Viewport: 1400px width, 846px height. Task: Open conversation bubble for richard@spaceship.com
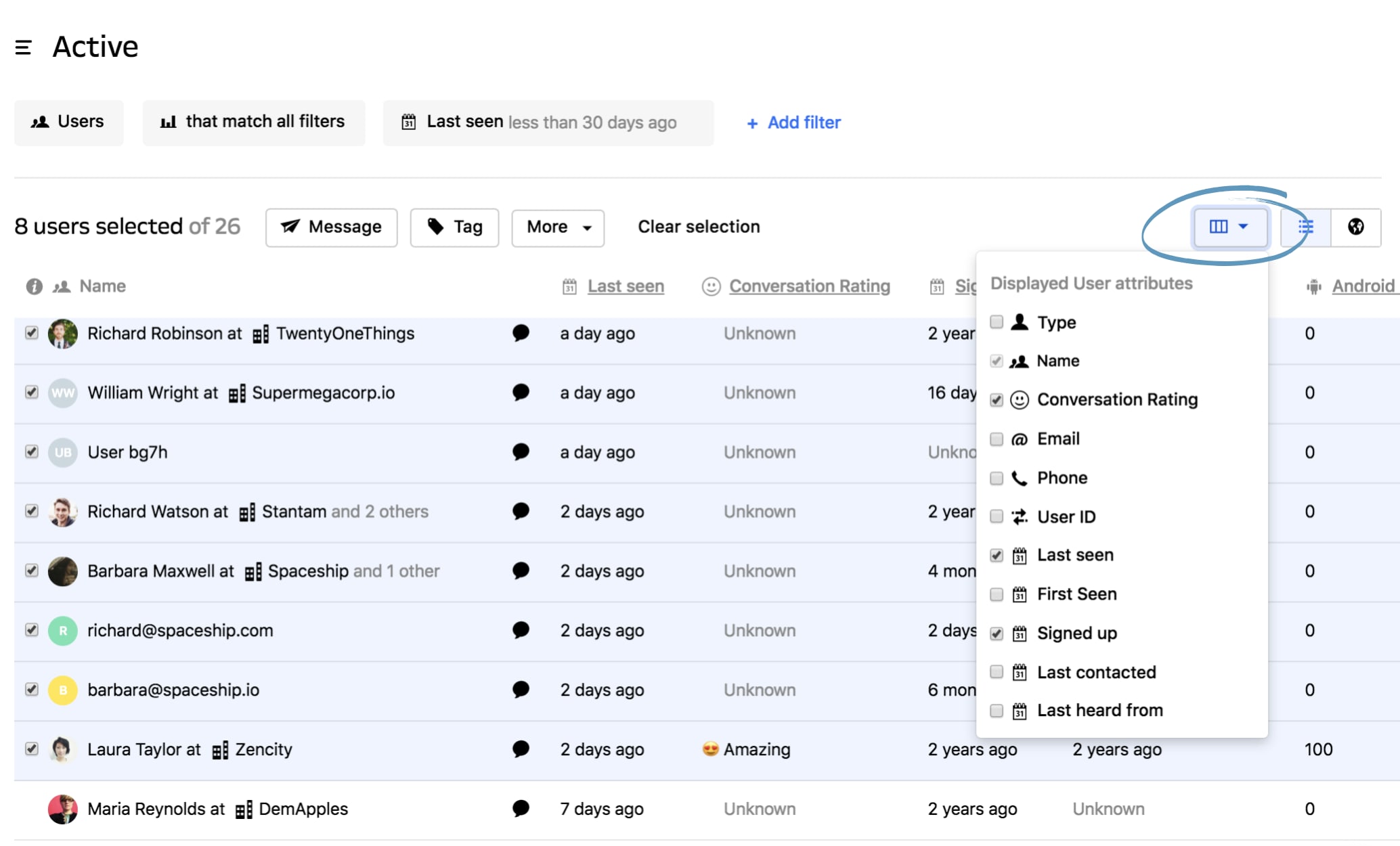tap(521, 631)
